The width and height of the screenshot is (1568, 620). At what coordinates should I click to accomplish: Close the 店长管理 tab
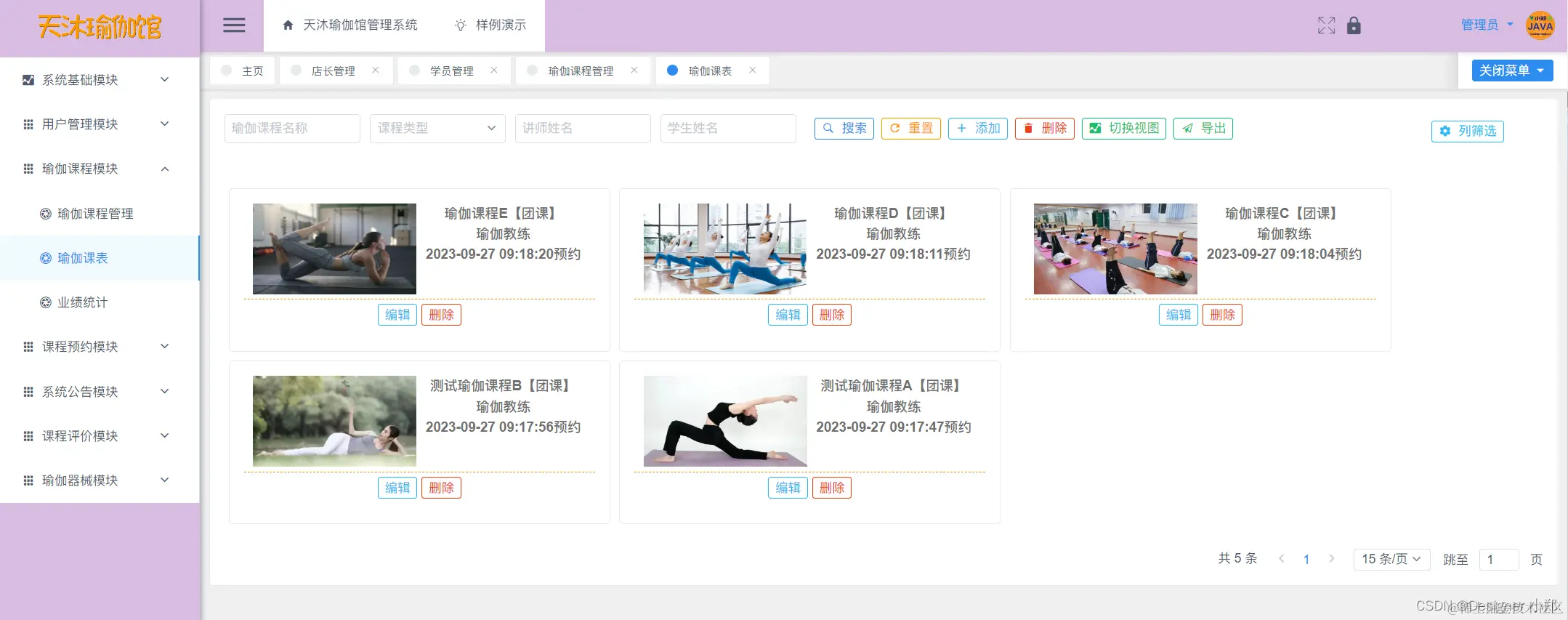376,71
